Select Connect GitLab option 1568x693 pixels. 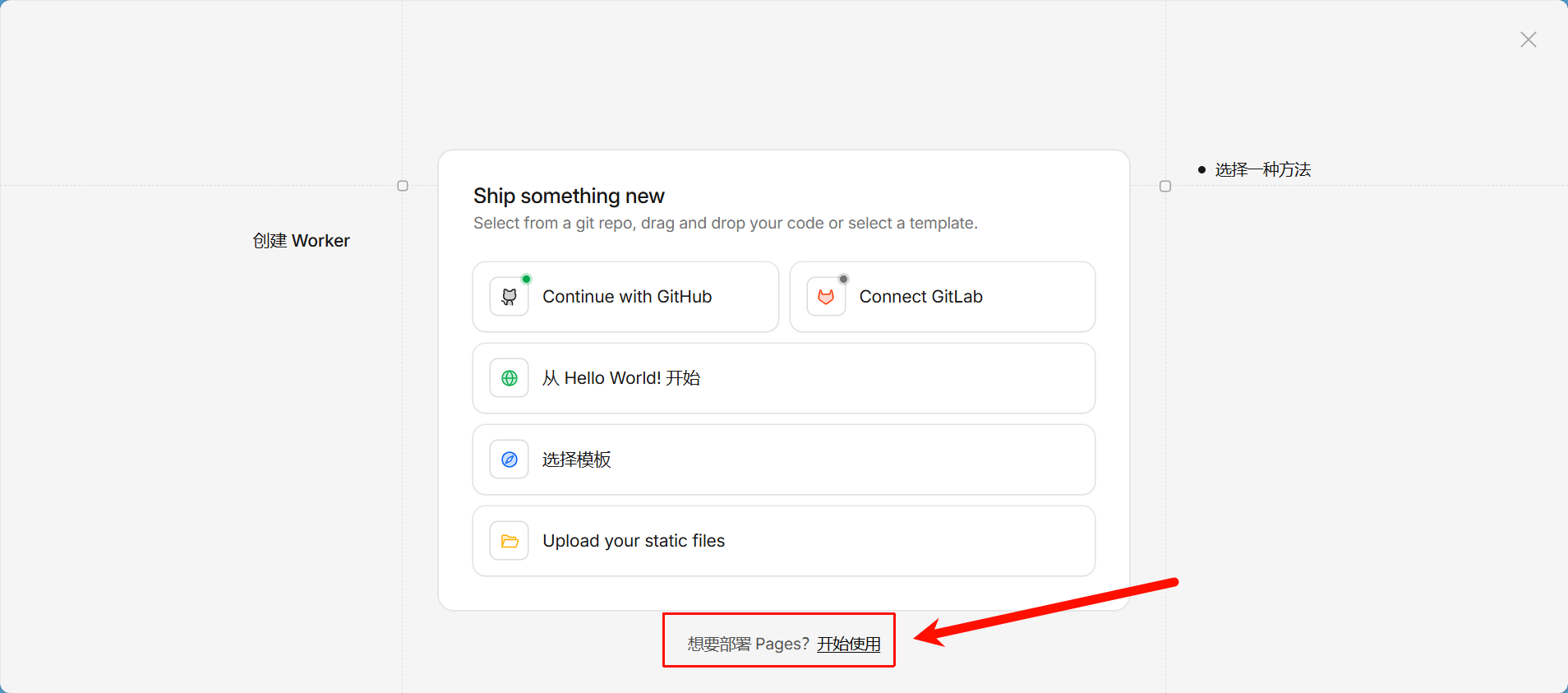(942, 297)
